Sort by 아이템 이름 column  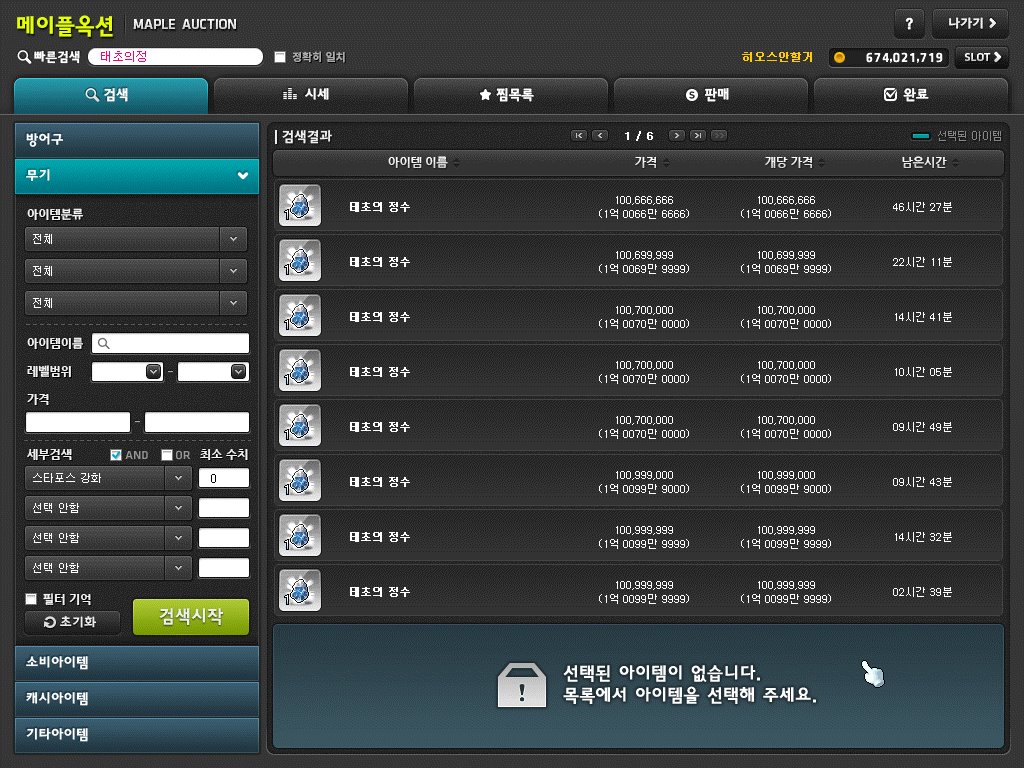click(x=424, y=163)
